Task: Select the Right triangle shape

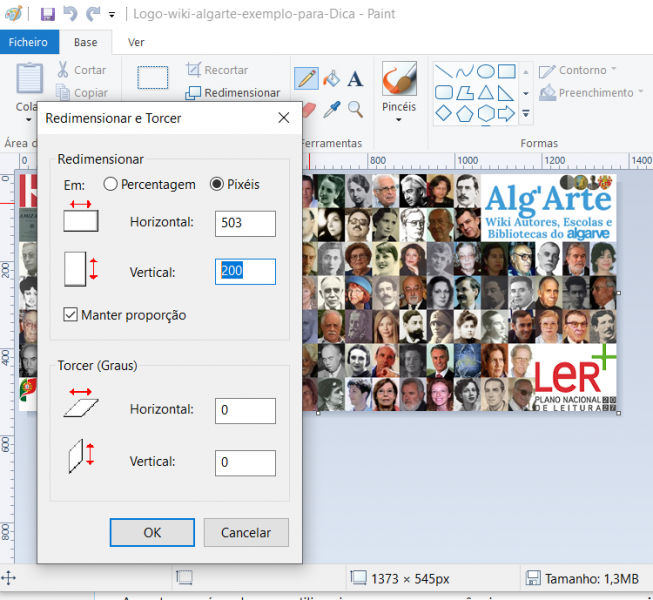Action: 506,92
